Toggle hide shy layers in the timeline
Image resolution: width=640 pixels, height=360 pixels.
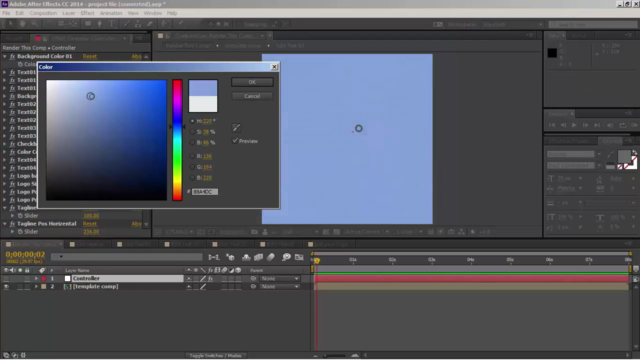[x=246, y=257]
